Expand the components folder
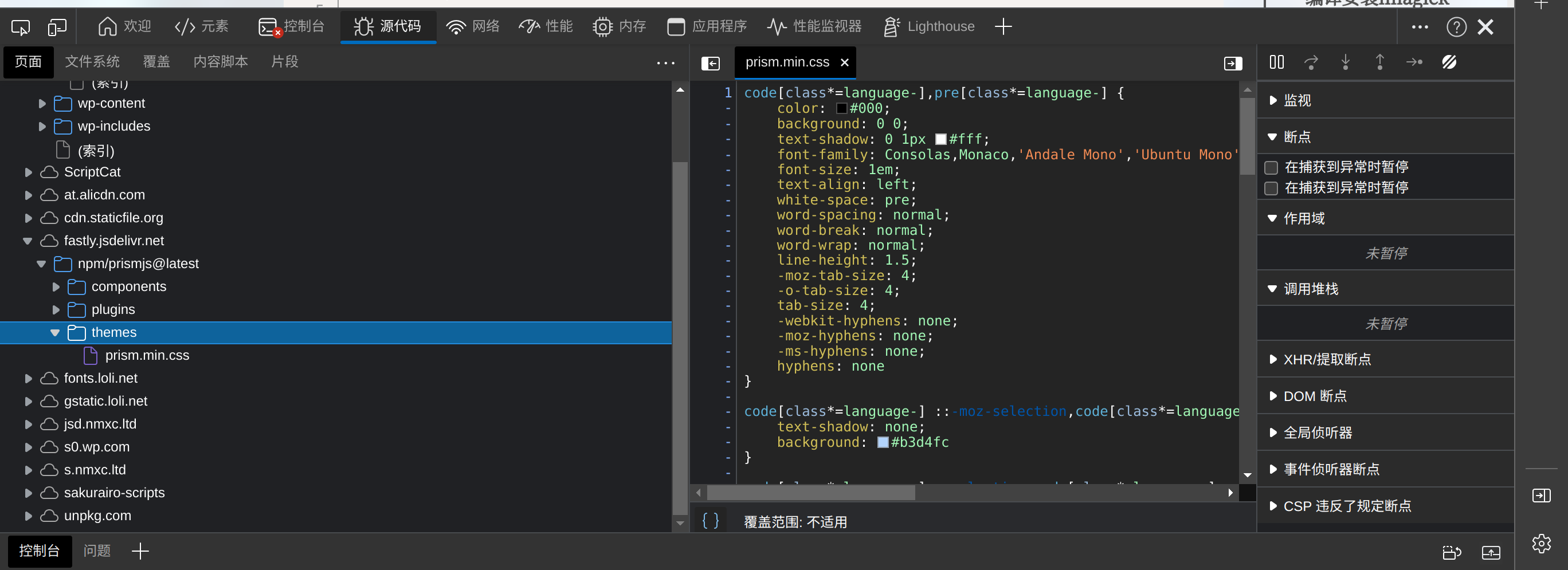Image resolution: width=1568 pixels, height=570 pixels. [x=56, y=286]
